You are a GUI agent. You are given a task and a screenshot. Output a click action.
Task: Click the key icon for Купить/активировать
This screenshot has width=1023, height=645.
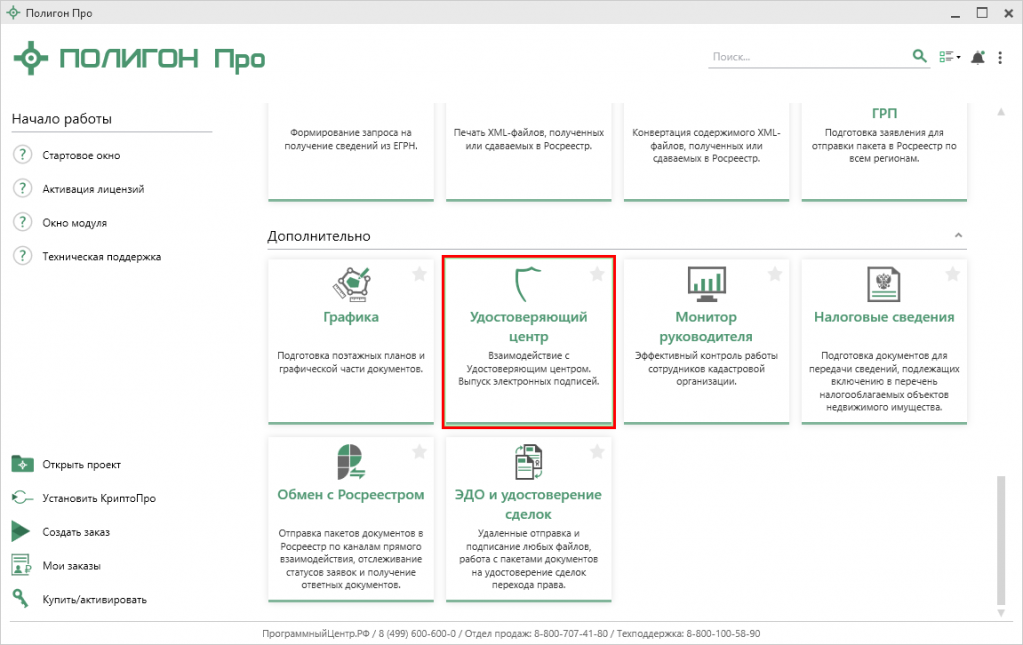tap(21, 599)
